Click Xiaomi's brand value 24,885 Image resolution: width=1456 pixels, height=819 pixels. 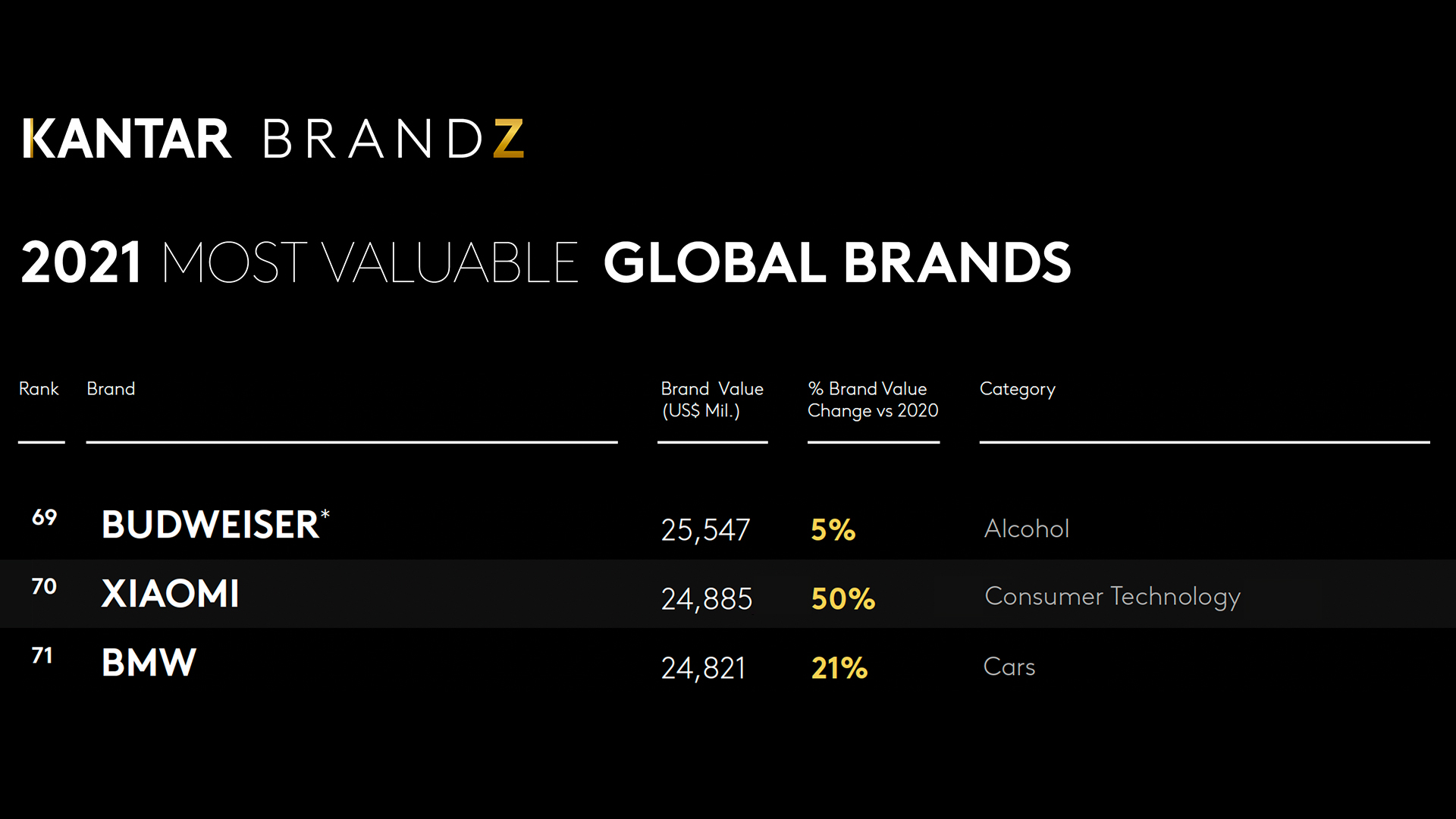pyautogui.click(x=707, y=599)
